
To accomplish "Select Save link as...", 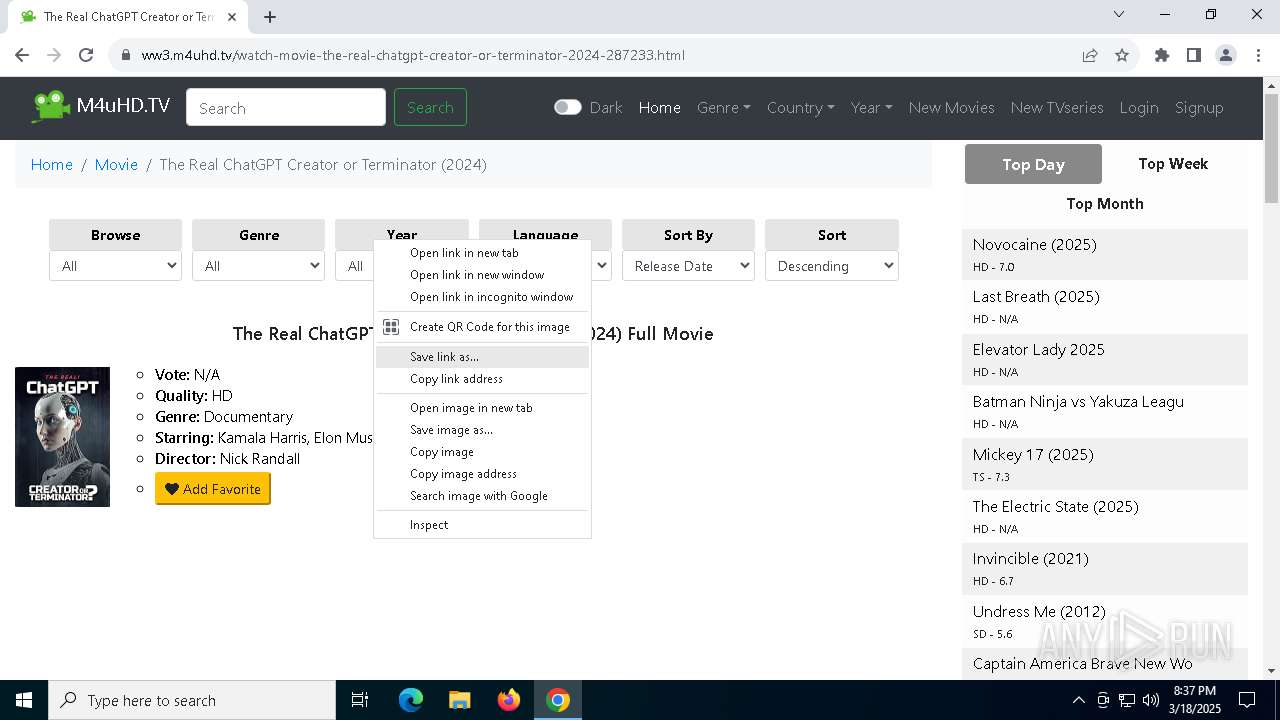I will 482,357.
